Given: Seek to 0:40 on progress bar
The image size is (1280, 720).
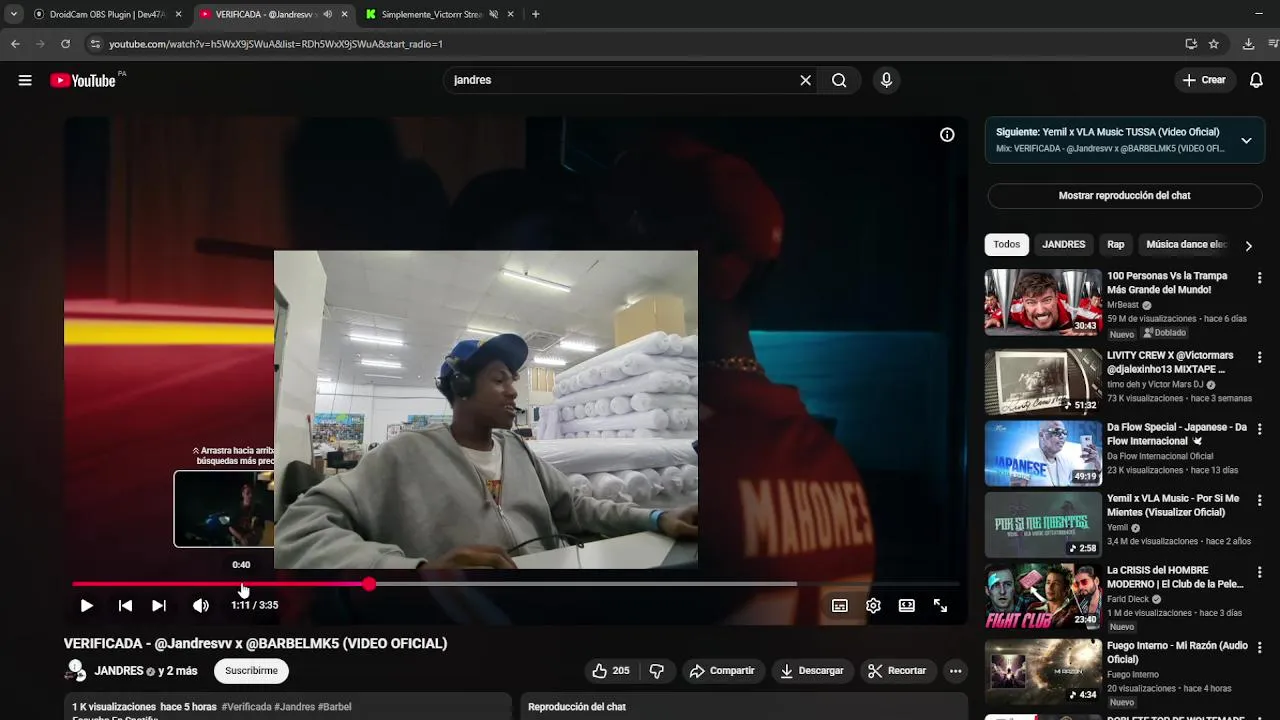Looking at the screenshot, I should (241, 584).
